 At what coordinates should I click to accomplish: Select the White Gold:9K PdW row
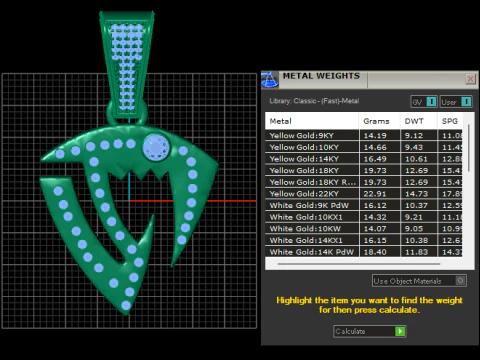point(364,205)
